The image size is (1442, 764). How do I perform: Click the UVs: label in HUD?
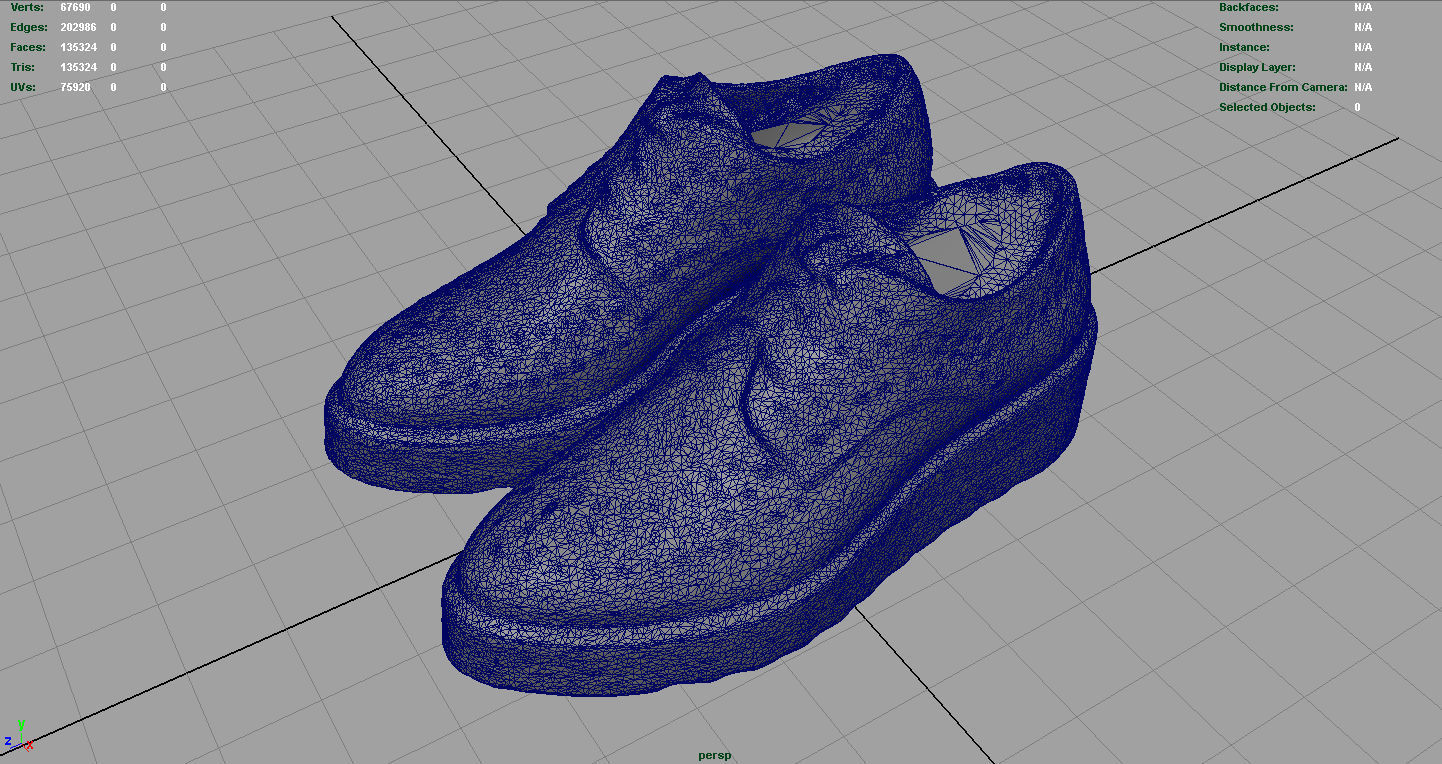pyautogui.click(x=23, y=87)
